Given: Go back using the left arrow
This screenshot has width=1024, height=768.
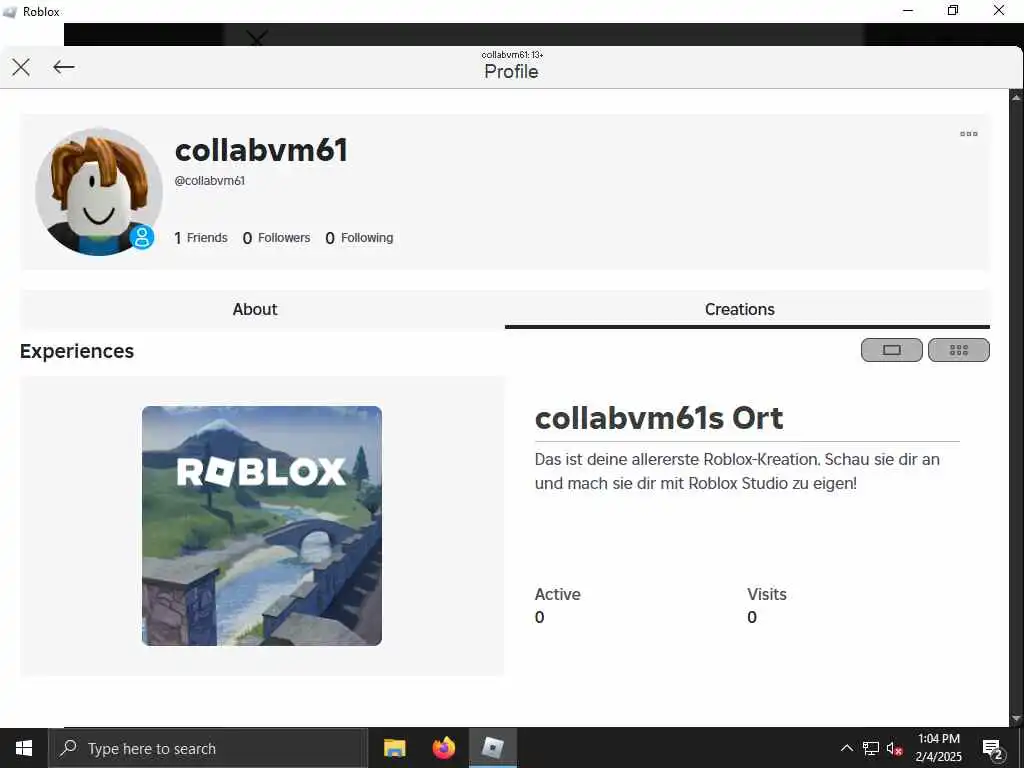Looking at the screenshot, I should 63,67.
